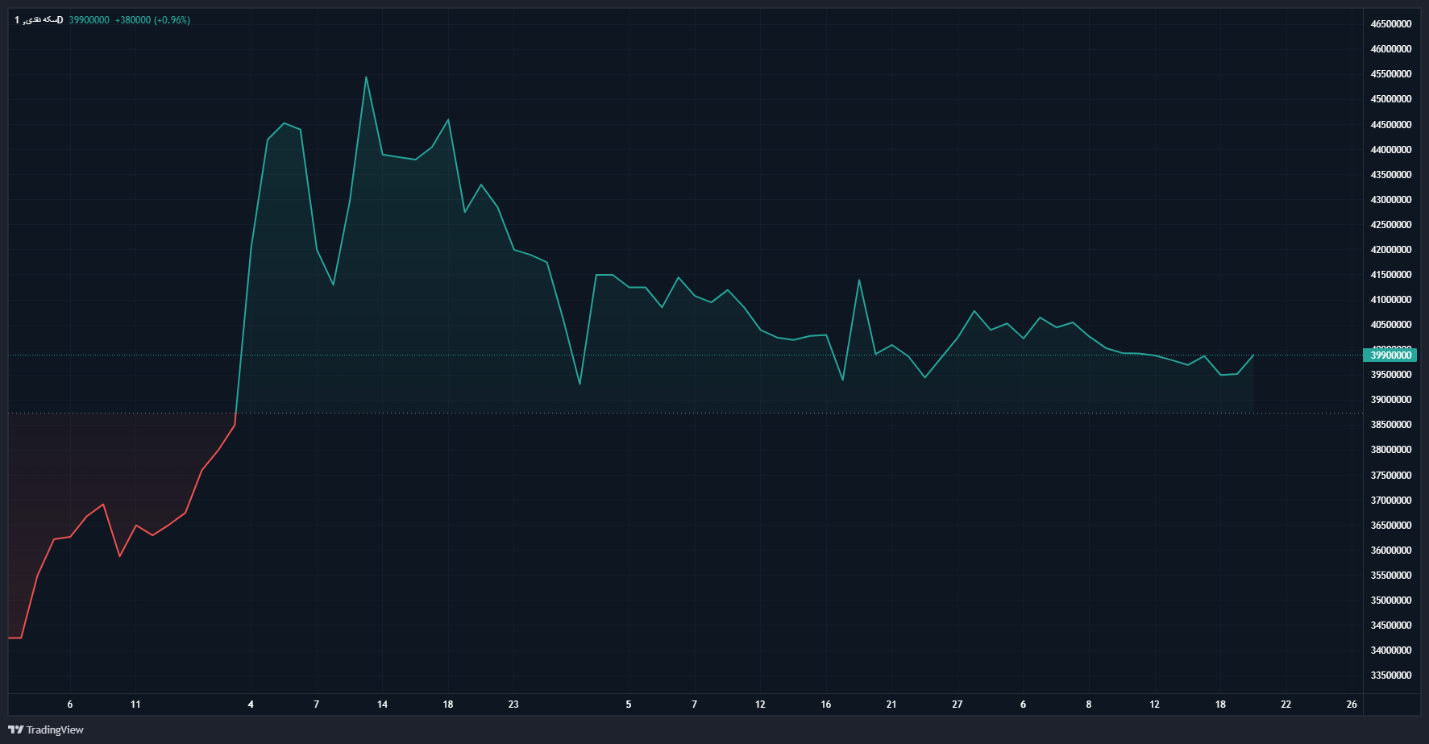
Task: Select the 27 date on the time axis
Action: [x=957, y=705]
